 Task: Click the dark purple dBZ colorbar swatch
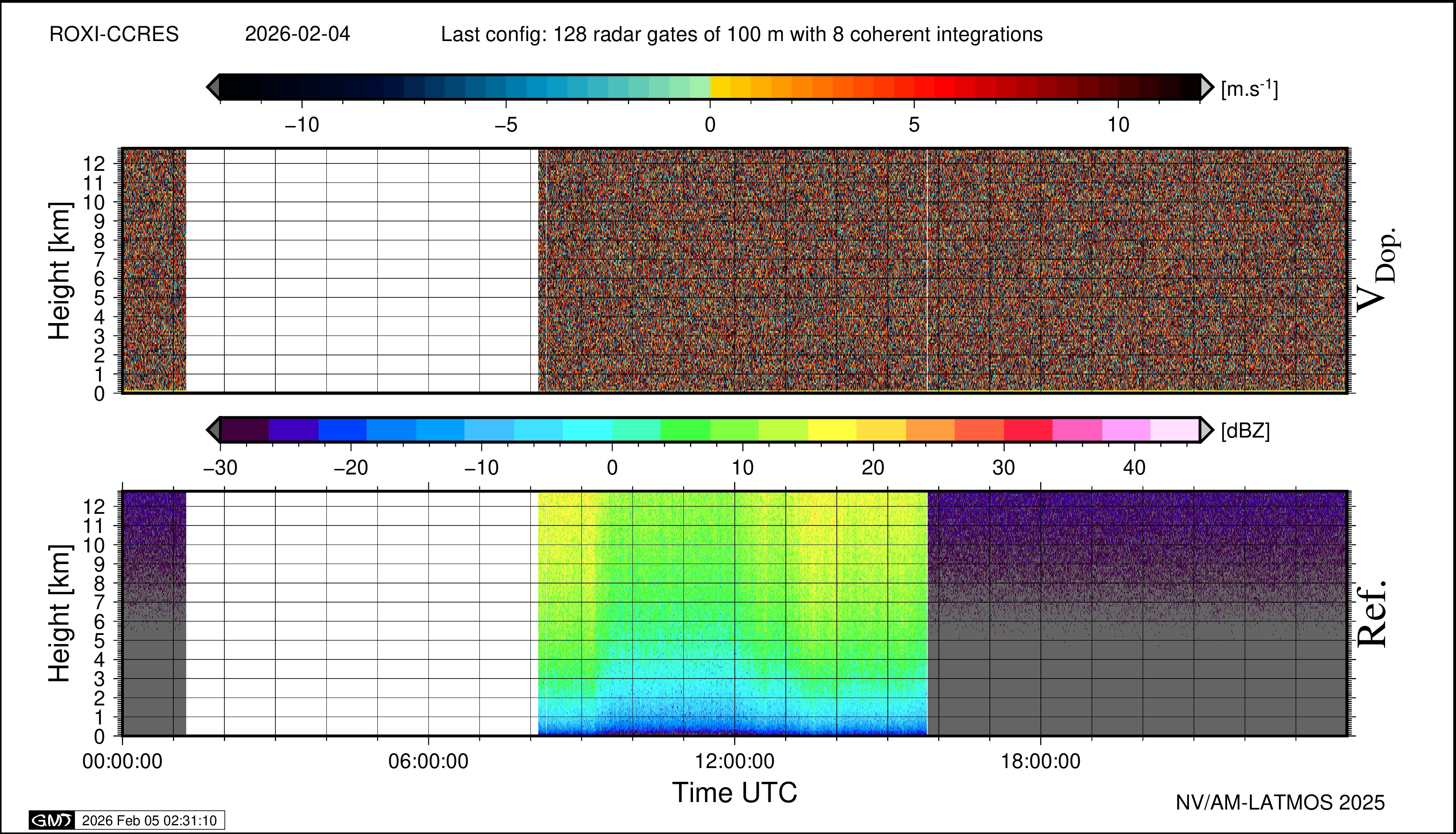(x=245, y=430)
